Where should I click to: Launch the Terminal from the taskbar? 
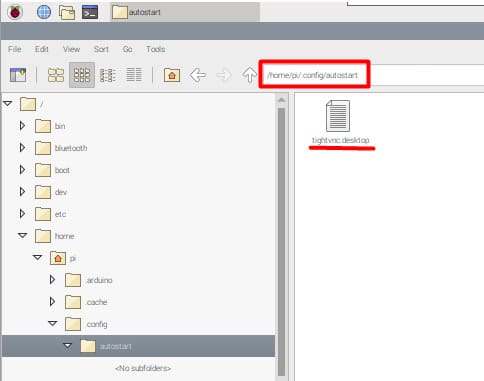pos(90,12)
